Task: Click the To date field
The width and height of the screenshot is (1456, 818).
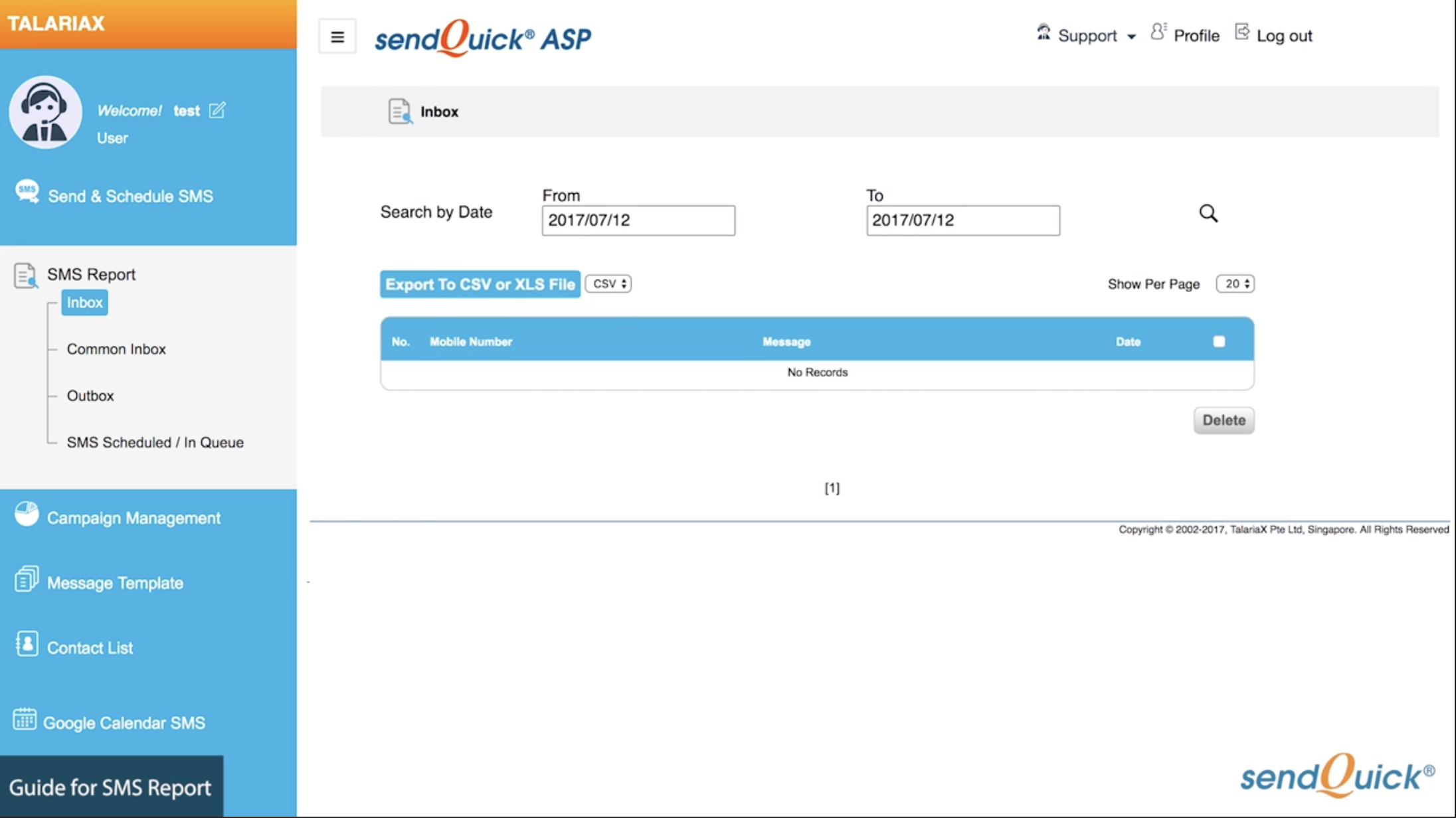Action: pos(963,220)
